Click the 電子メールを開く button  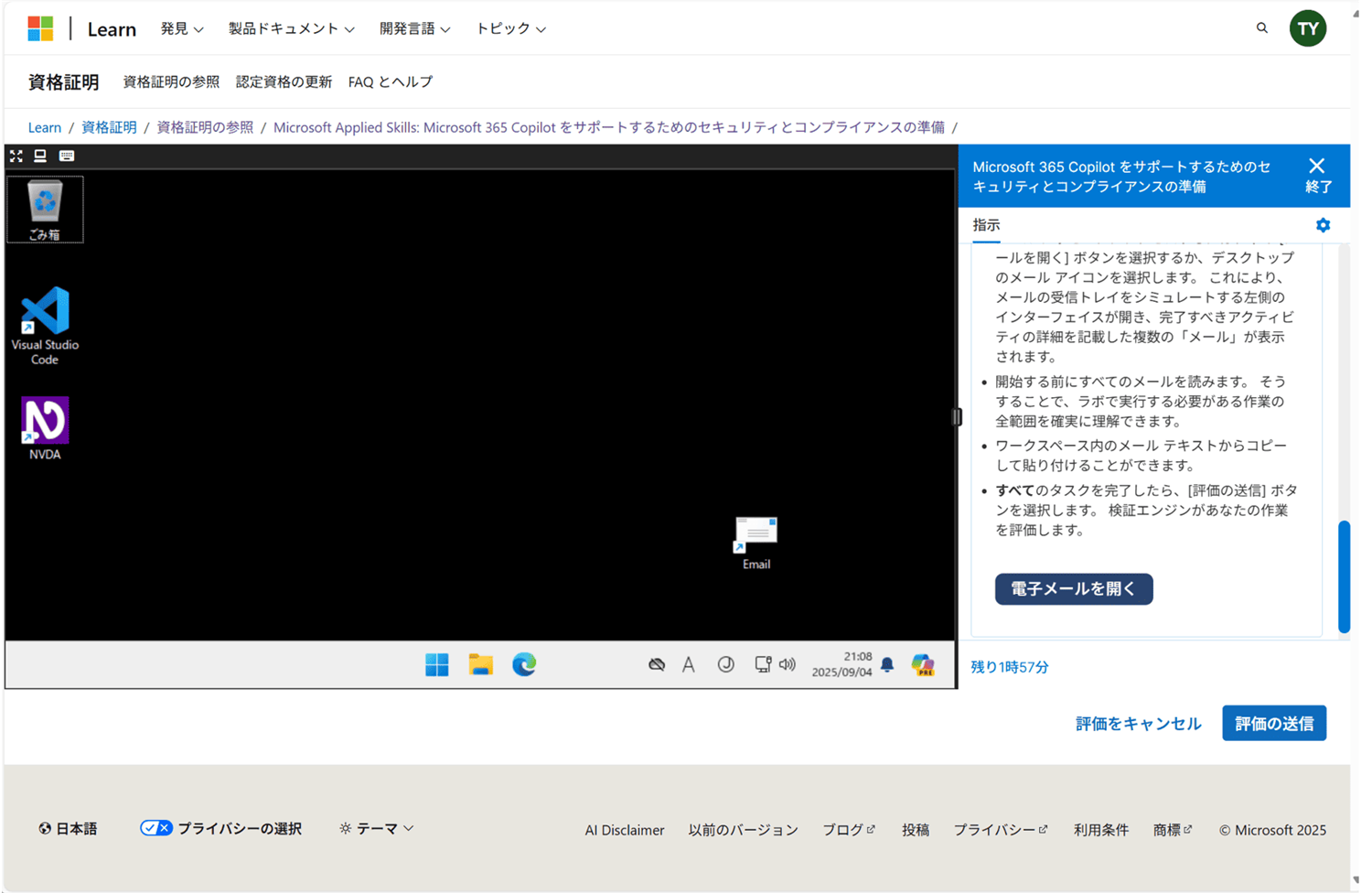(x=1074, y=589)
